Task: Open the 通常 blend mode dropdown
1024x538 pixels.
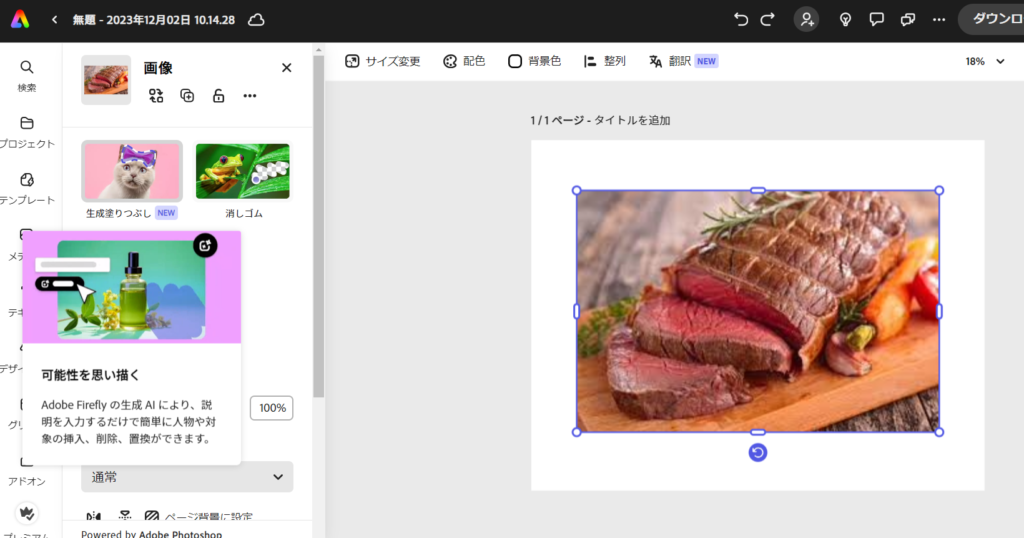Action: 187,477
